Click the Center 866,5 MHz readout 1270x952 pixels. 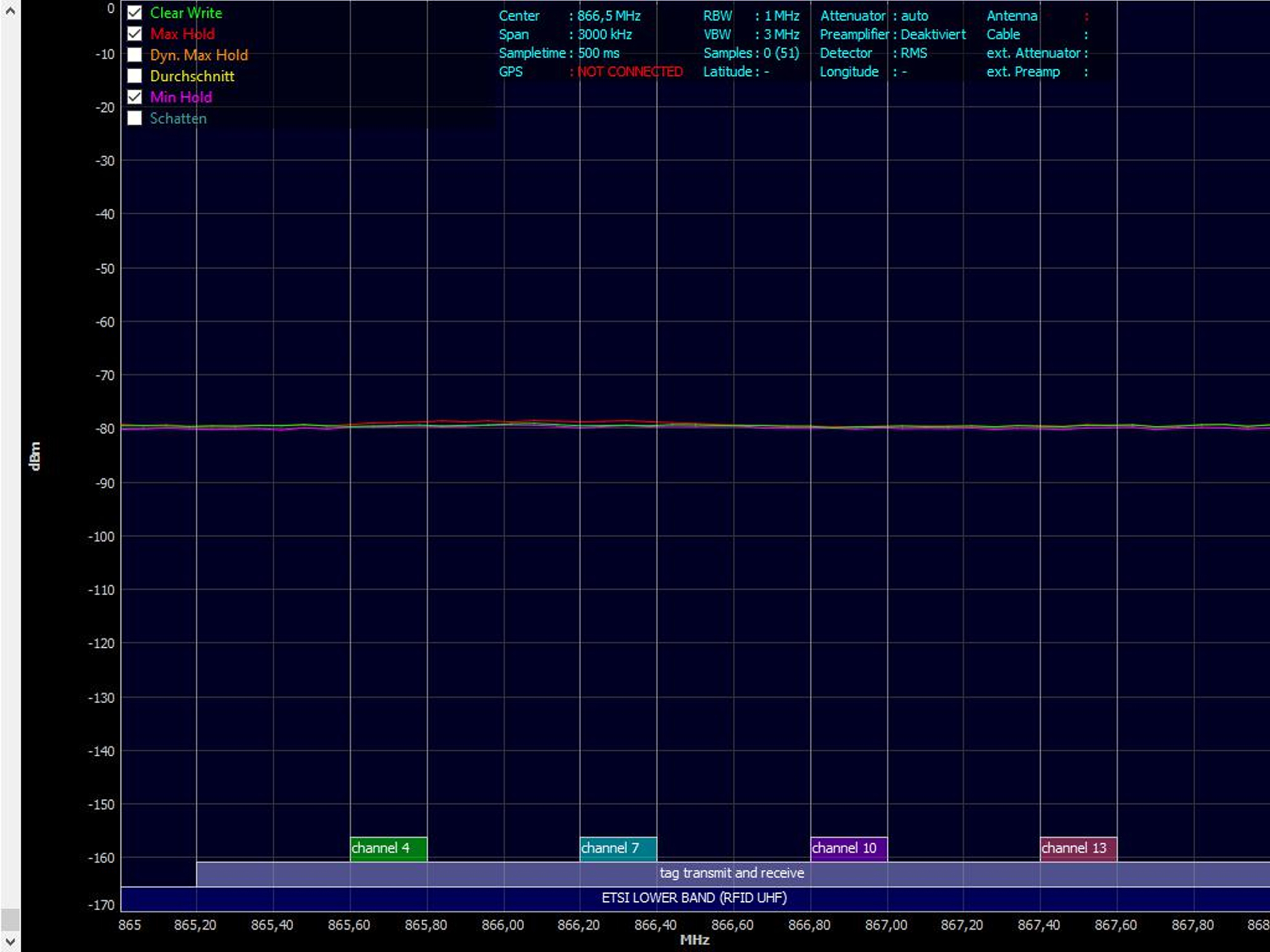(569, 16)
